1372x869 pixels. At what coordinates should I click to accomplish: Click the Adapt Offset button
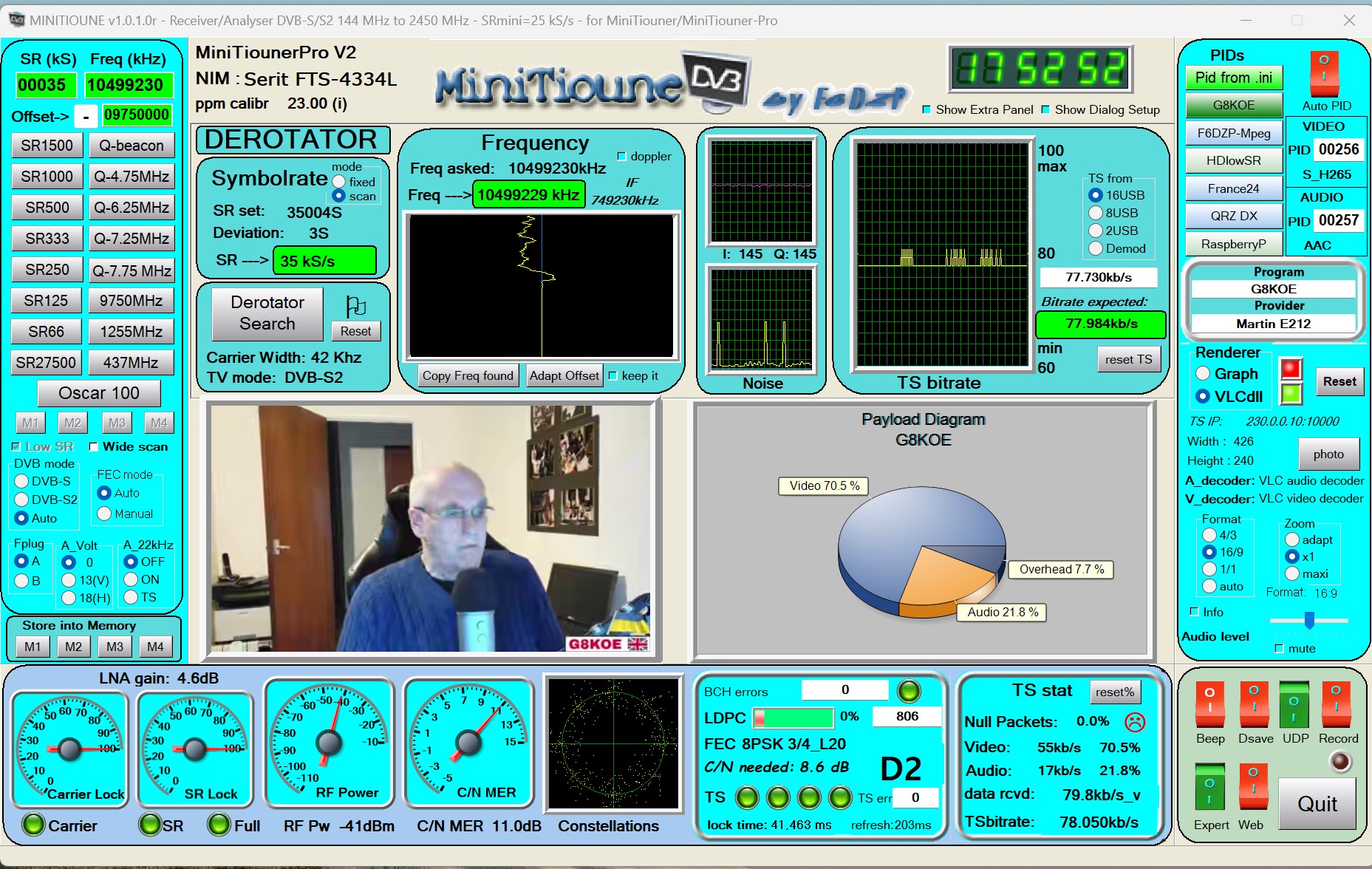[x=564, y=376]
